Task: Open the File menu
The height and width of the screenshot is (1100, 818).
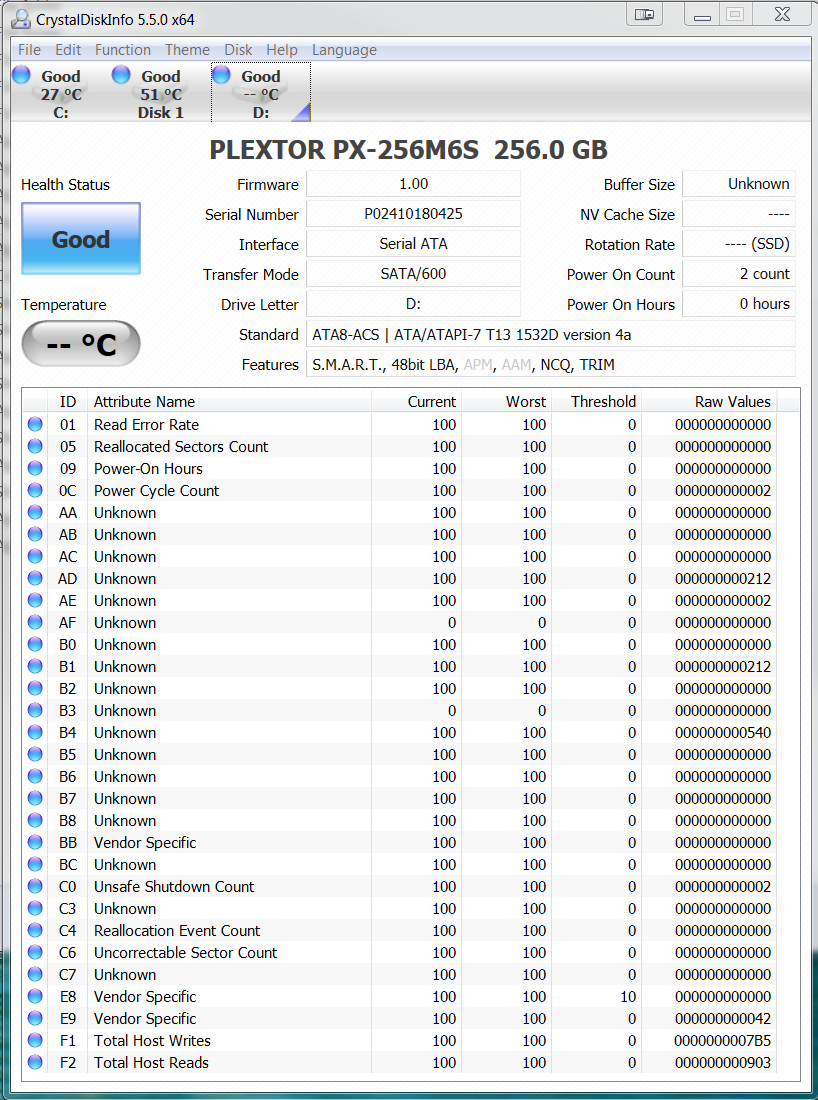Action: 29,50
